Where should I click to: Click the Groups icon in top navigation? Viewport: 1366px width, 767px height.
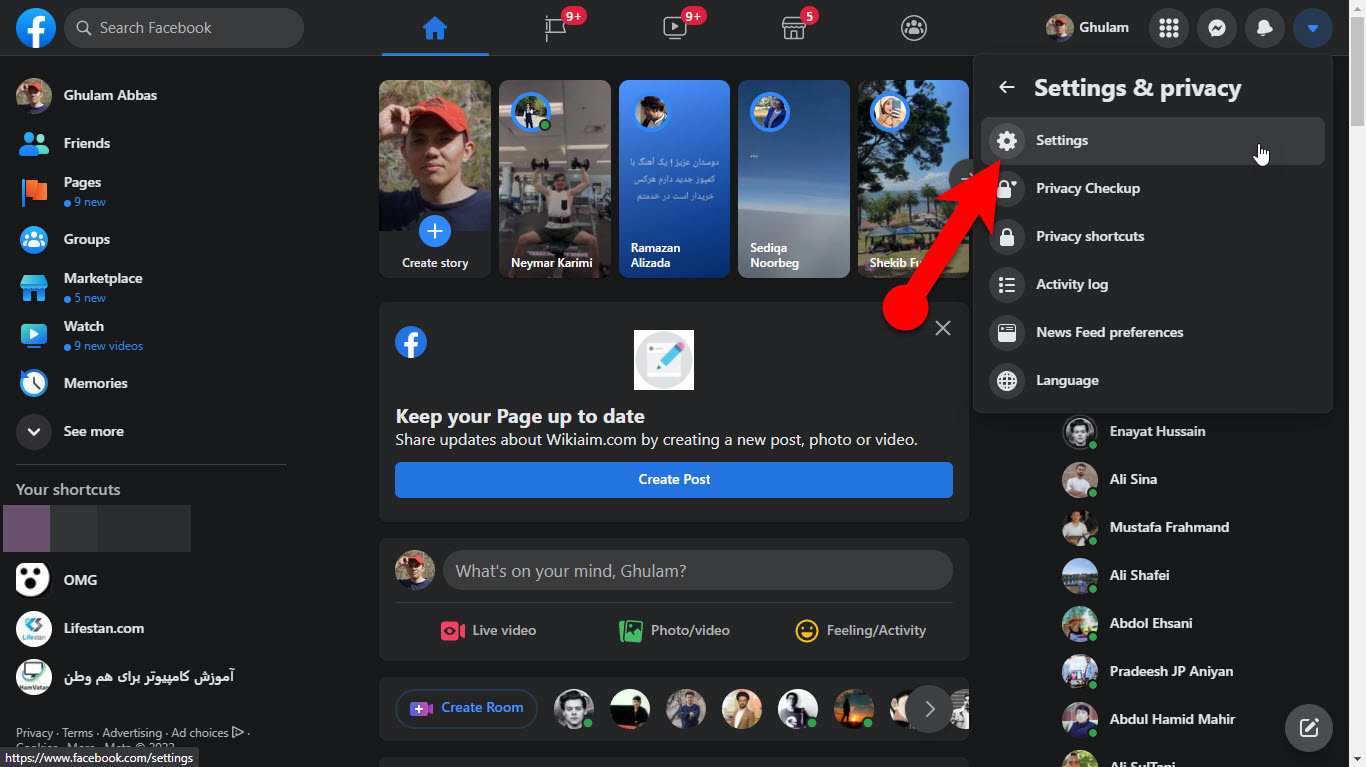[914, 28]
